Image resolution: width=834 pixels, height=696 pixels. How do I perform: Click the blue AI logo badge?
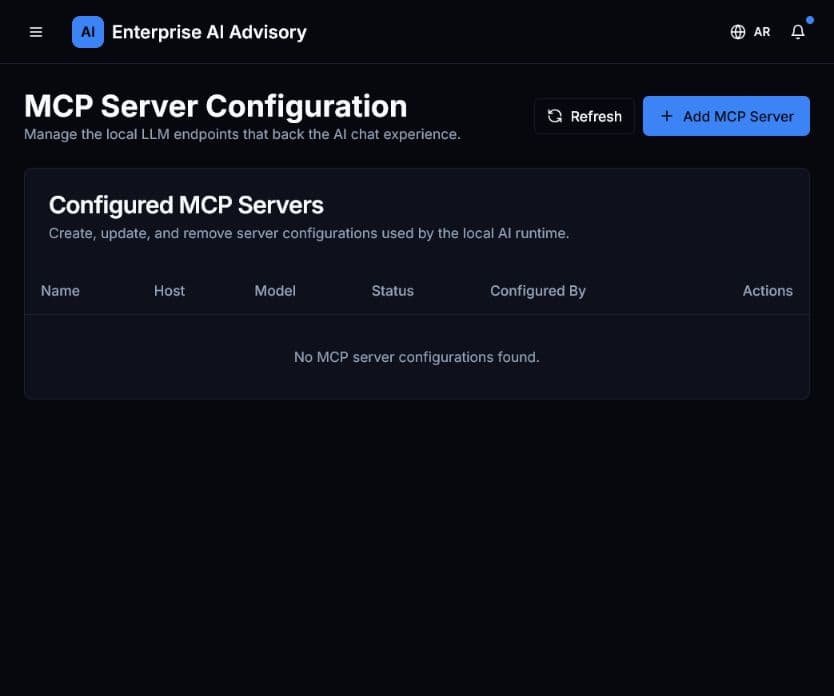pos(88,32)
